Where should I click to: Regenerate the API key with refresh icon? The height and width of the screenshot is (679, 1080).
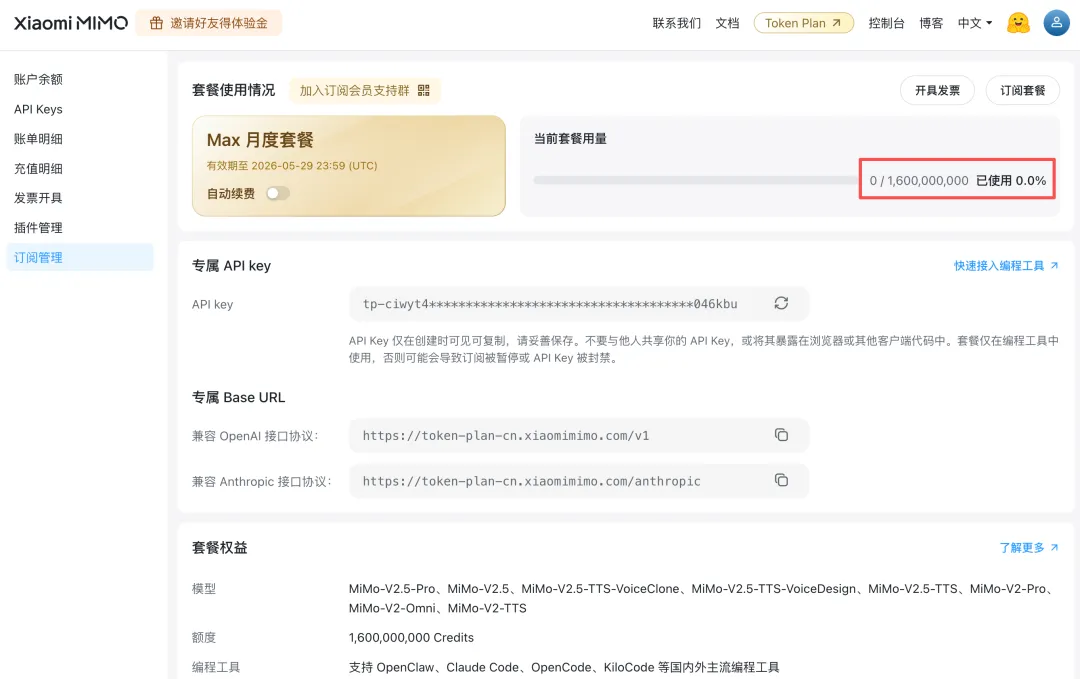(781, 303)
